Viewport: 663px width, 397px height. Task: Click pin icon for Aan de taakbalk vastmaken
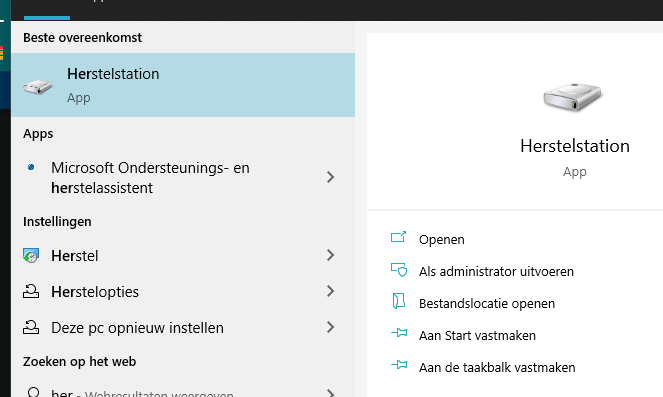tap(399, 364)
